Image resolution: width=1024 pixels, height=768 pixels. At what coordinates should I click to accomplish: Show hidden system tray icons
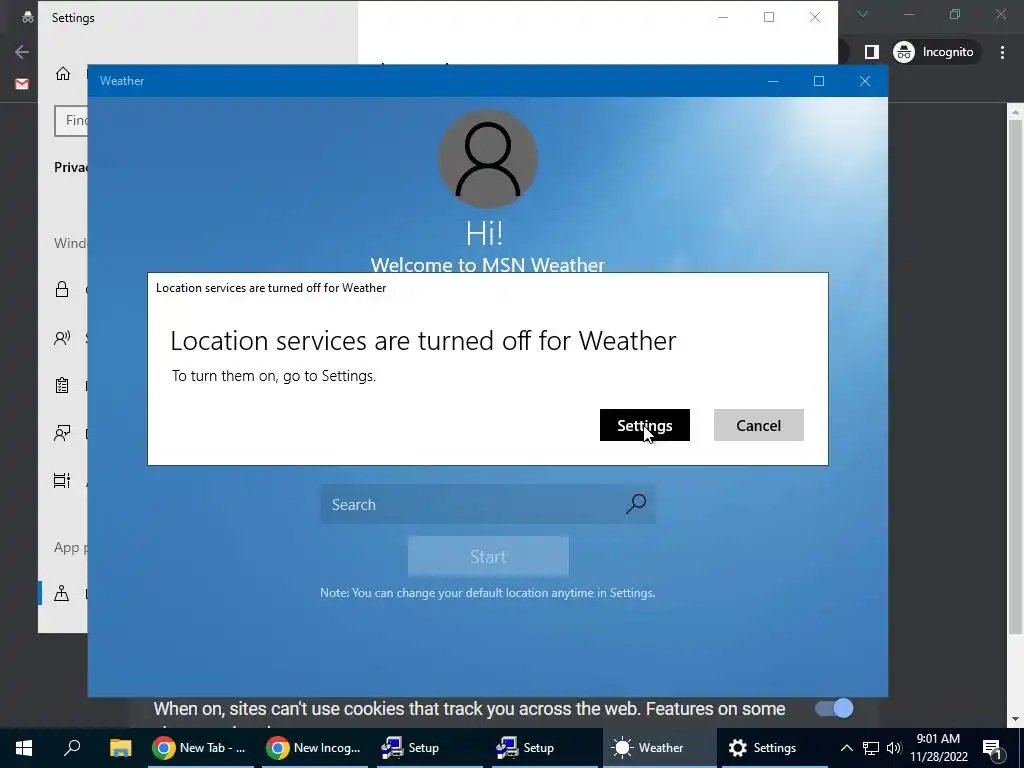pos(846,748)
